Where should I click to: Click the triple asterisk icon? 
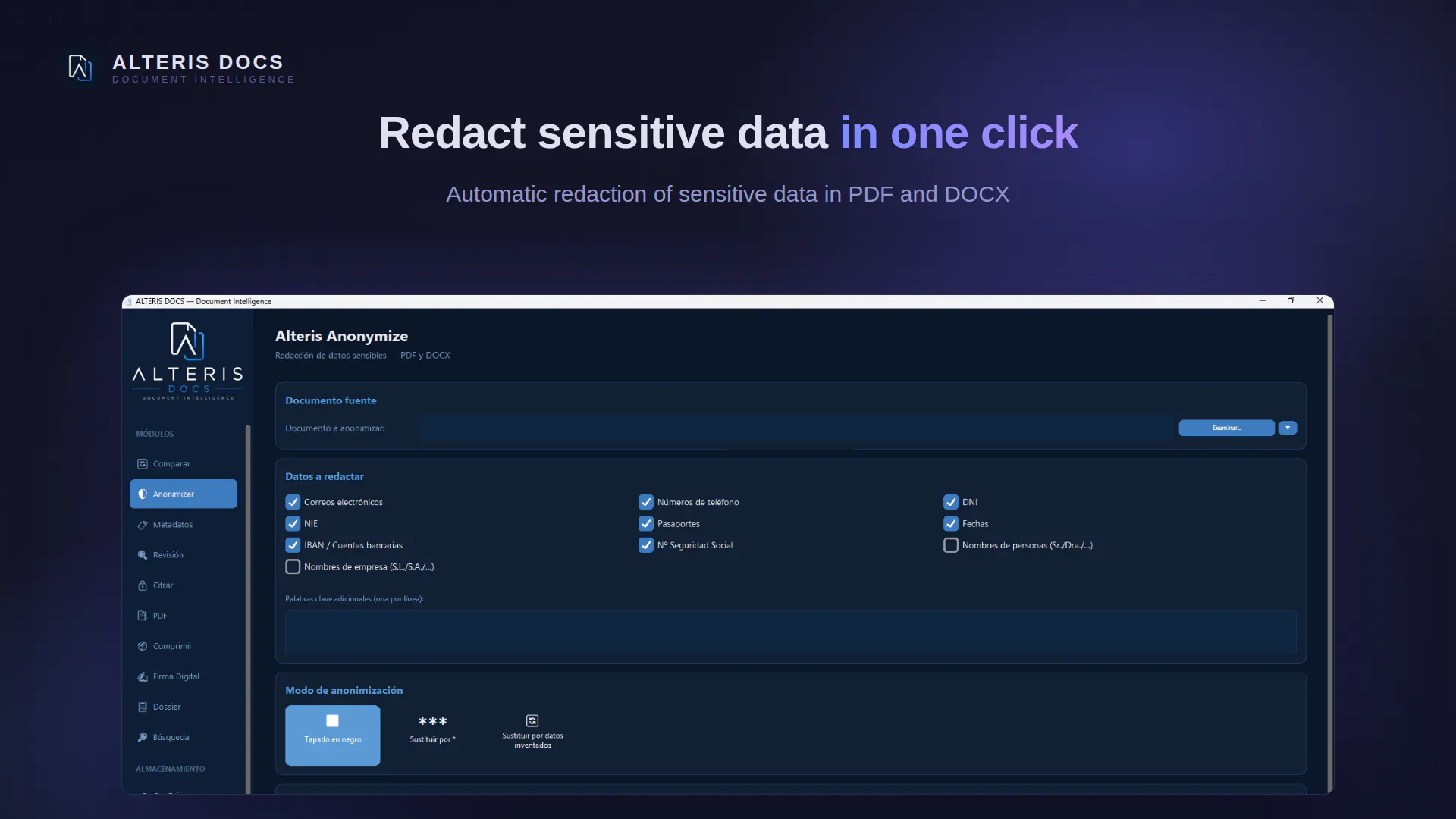coord(433,721)
